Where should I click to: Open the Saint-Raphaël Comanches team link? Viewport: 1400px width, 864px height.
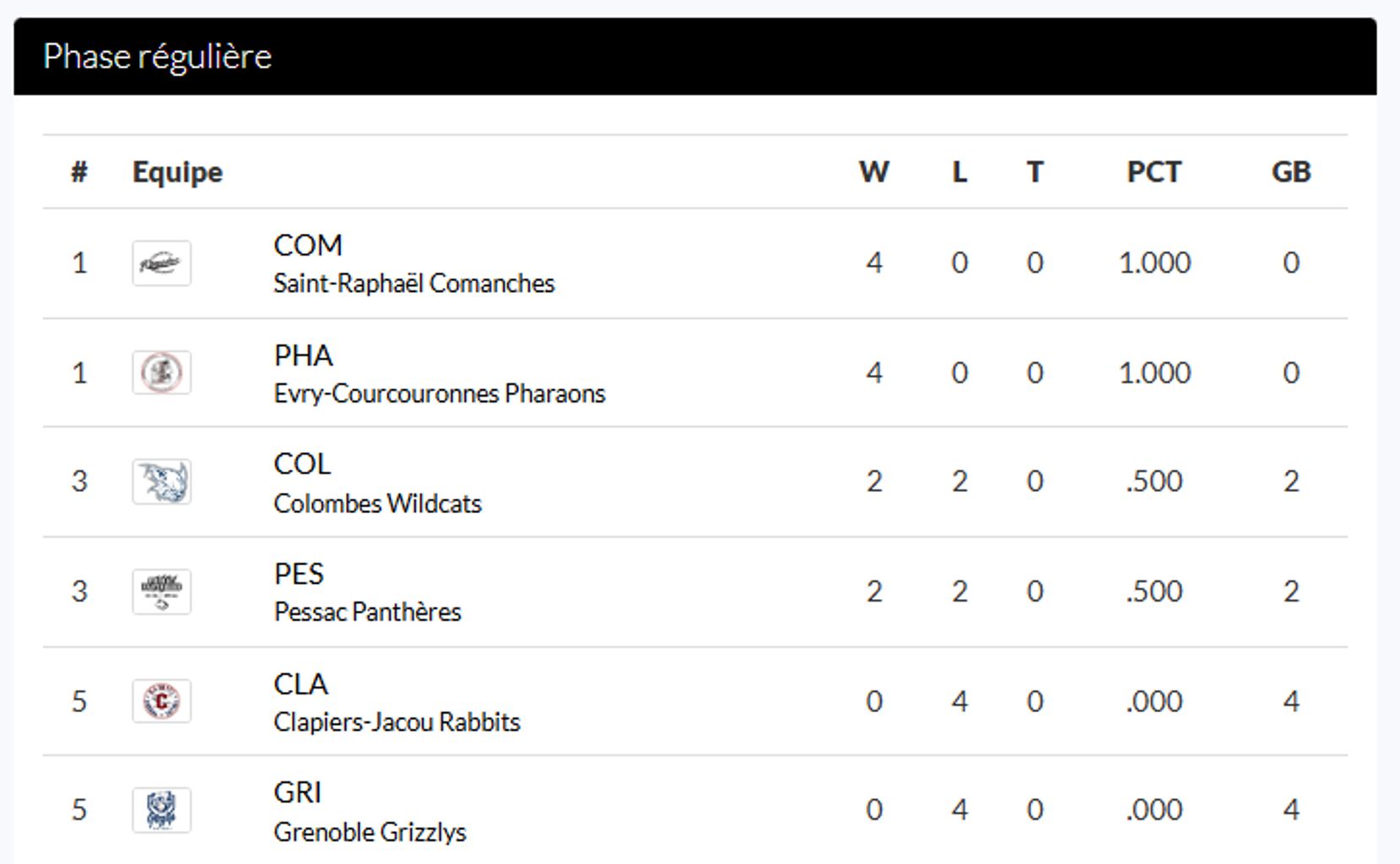coord(414,283)
